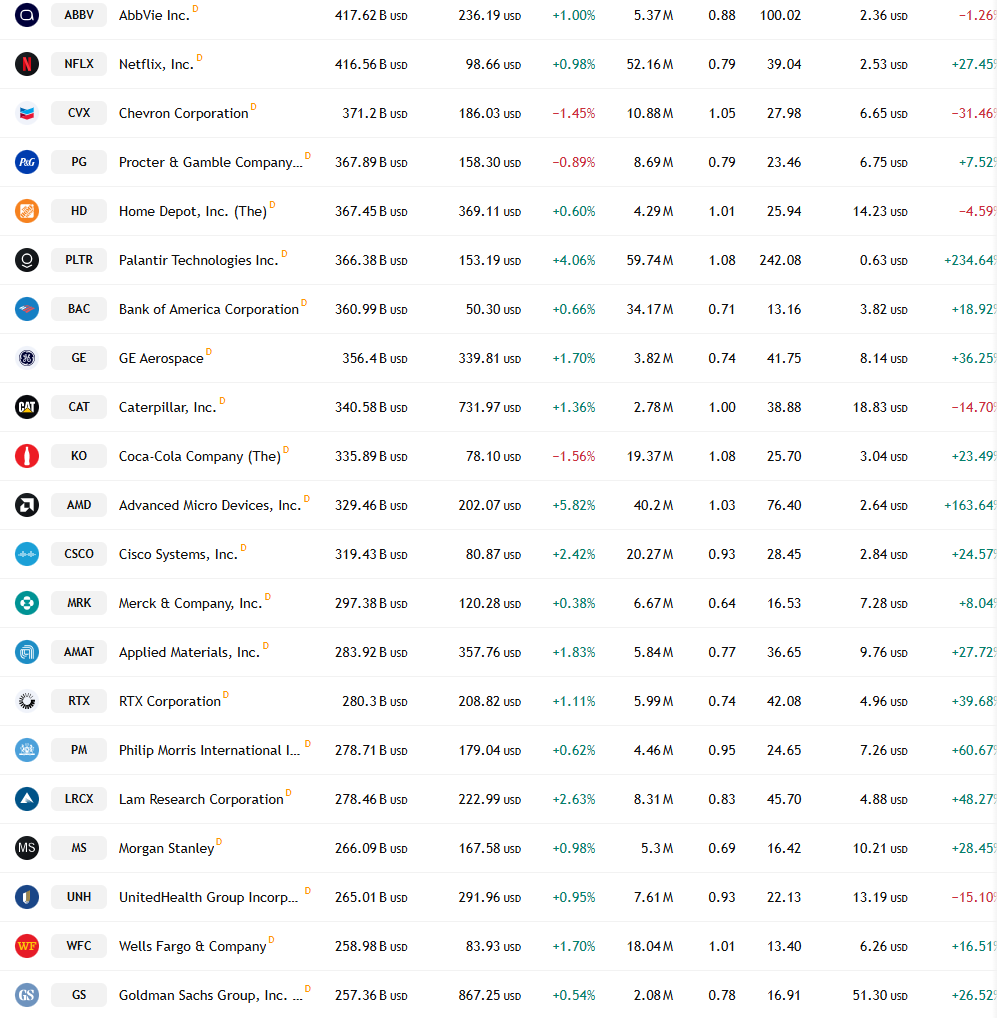Click the Chevron logo icon

[x=27, y=113]
